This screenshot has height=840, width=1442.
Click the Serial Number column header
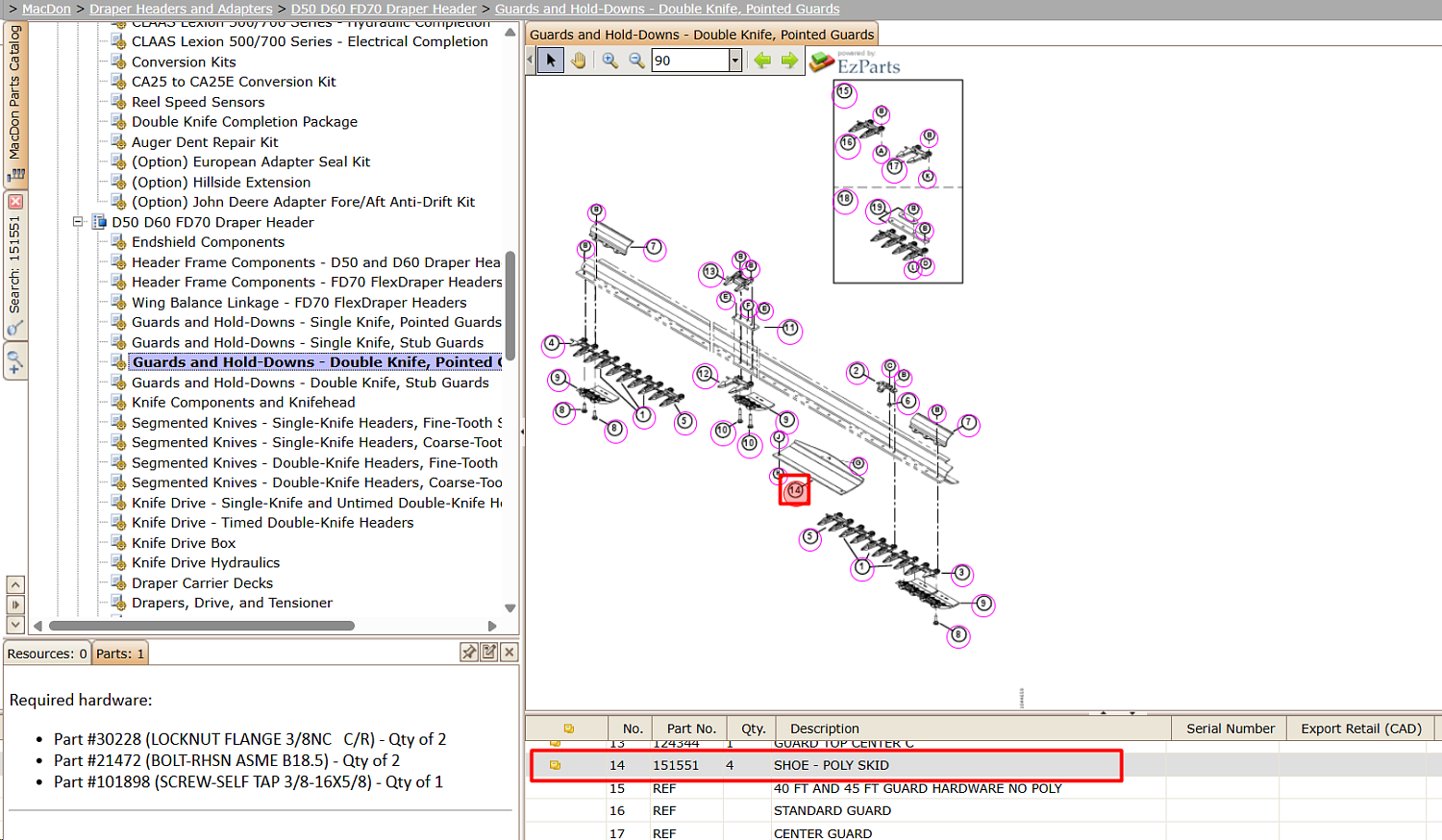click(1231, 729)
